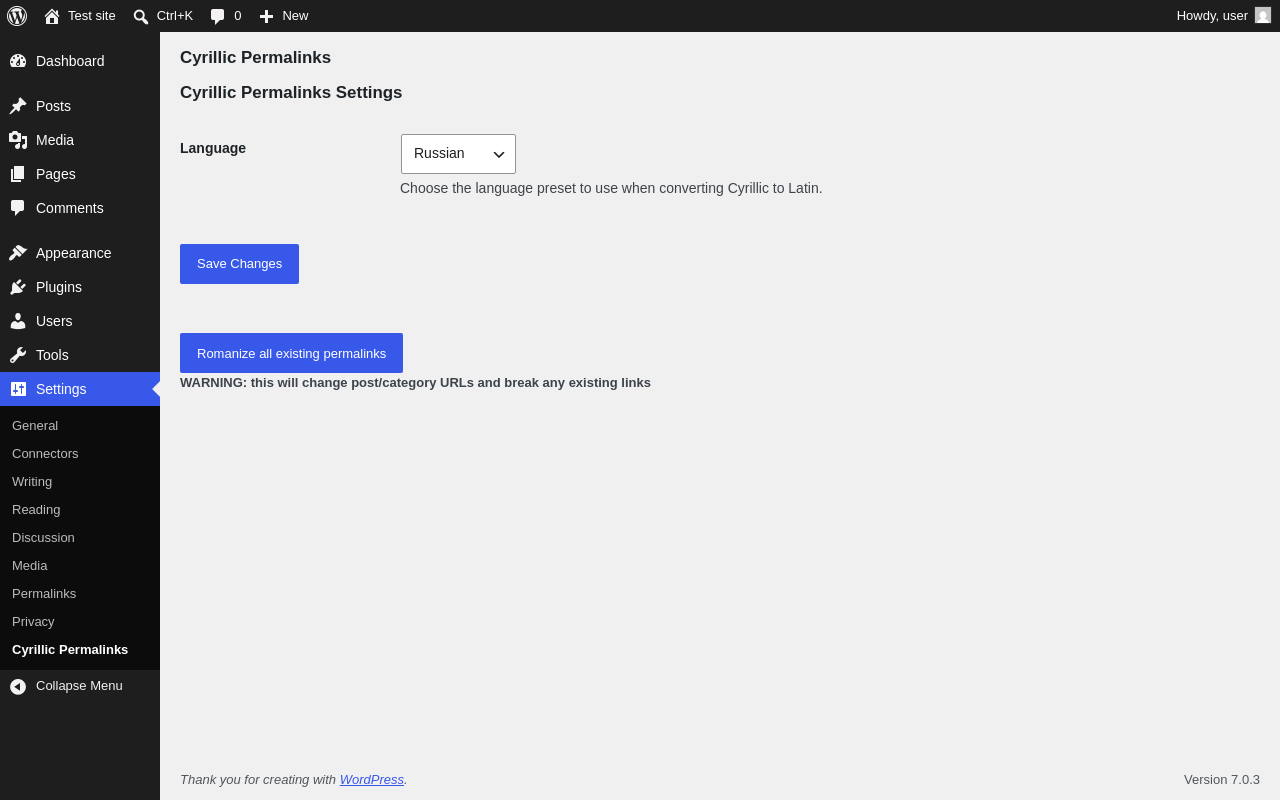Click the Media camera-music icon
This screenshot has width=1280, height=800.
(18, 140)
